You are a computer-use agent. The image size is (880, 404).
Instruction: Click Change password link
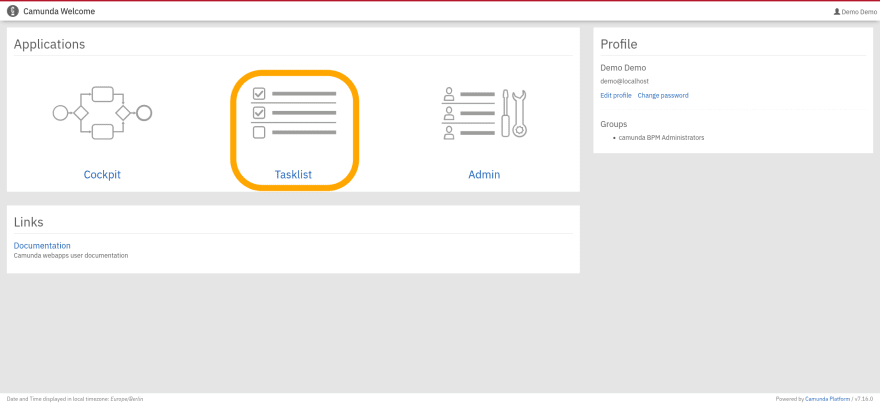point(663,95)
